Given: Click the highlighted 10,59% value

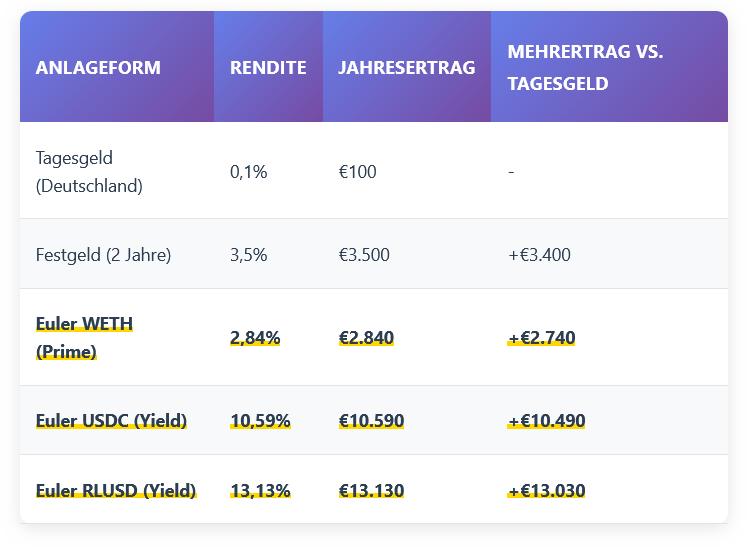Looking at the screenshot, I should click(x=260, y=421).
